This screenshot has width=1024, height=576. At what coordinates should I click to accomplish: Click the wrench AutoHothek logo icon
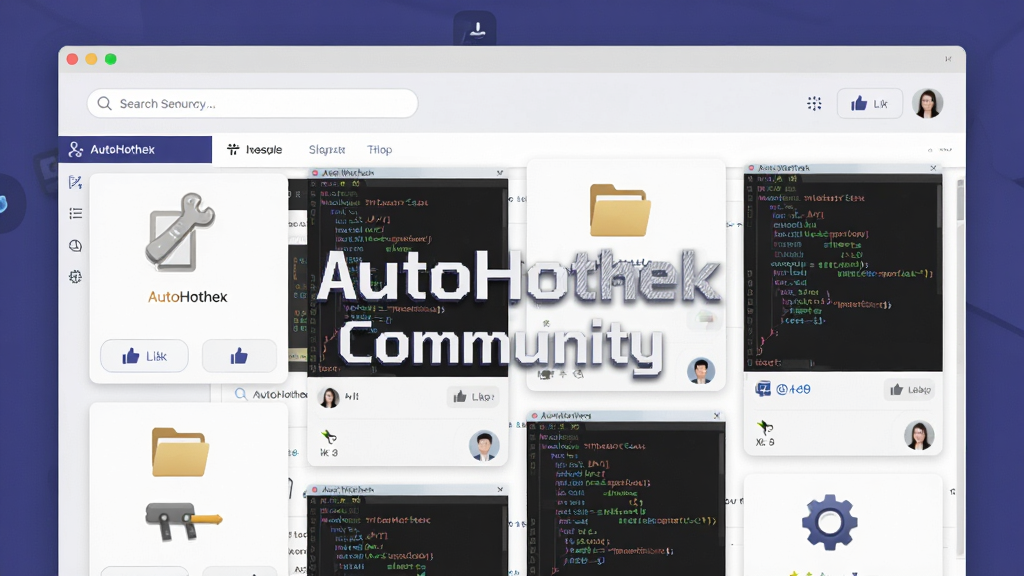[x=180, y=232]
